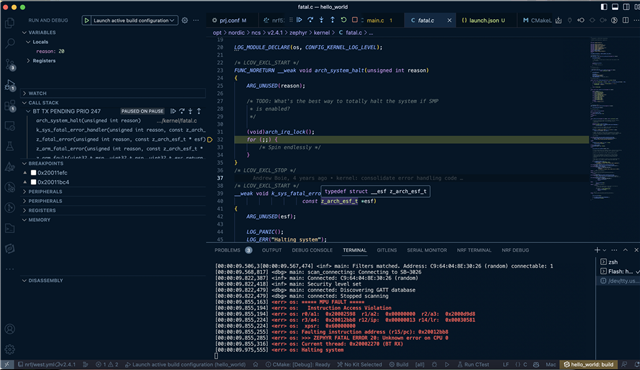Open launch.json via gear icon
Screen dimensions: 640x370
[x=184, y=20]
